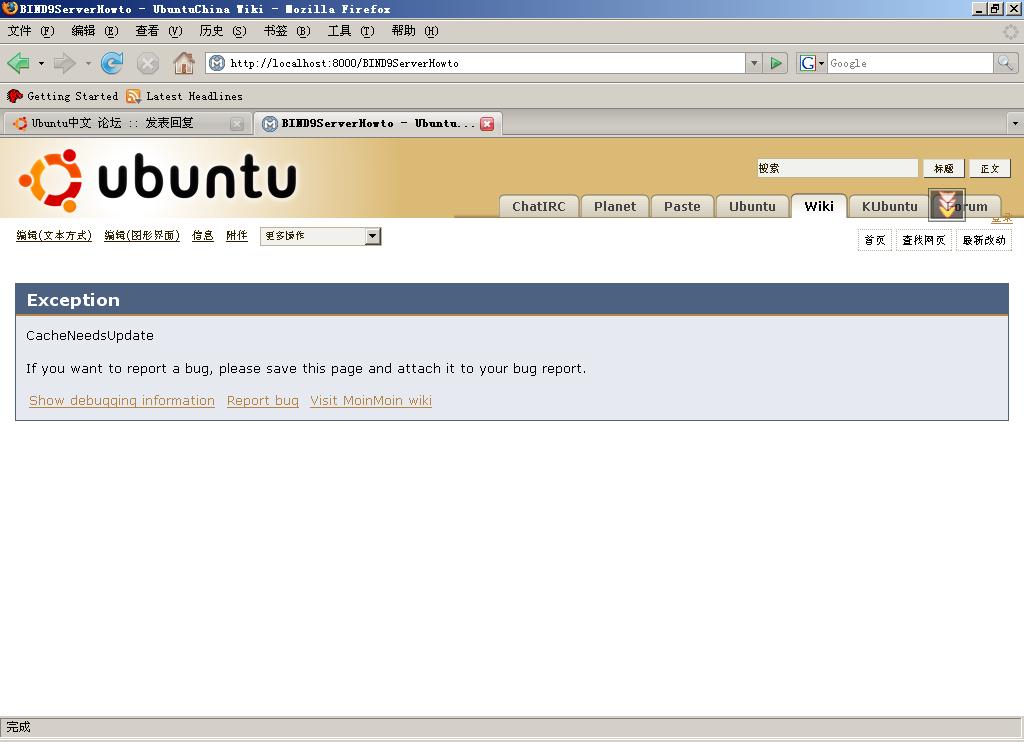Open the Planet site tab

tap(615, 206)
